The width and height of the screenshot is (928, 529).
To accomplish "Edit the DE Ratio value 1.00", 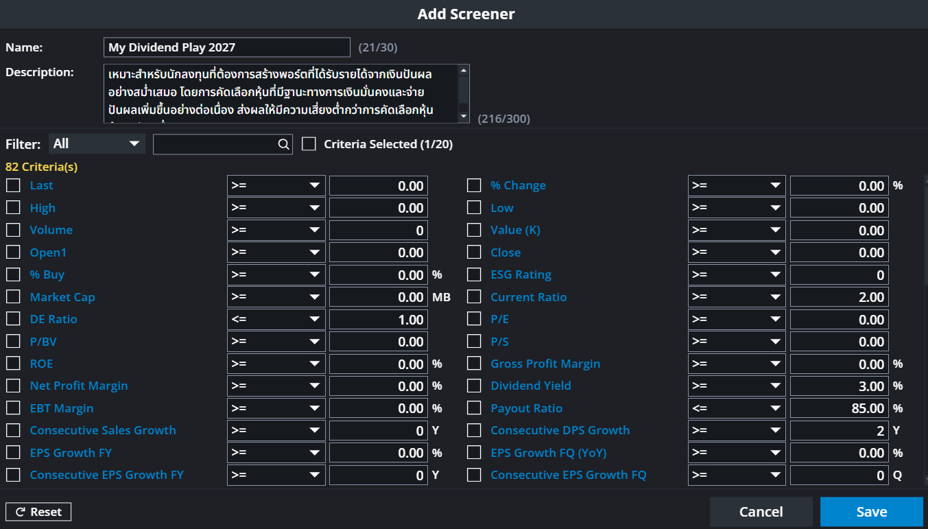I will 378,320.
